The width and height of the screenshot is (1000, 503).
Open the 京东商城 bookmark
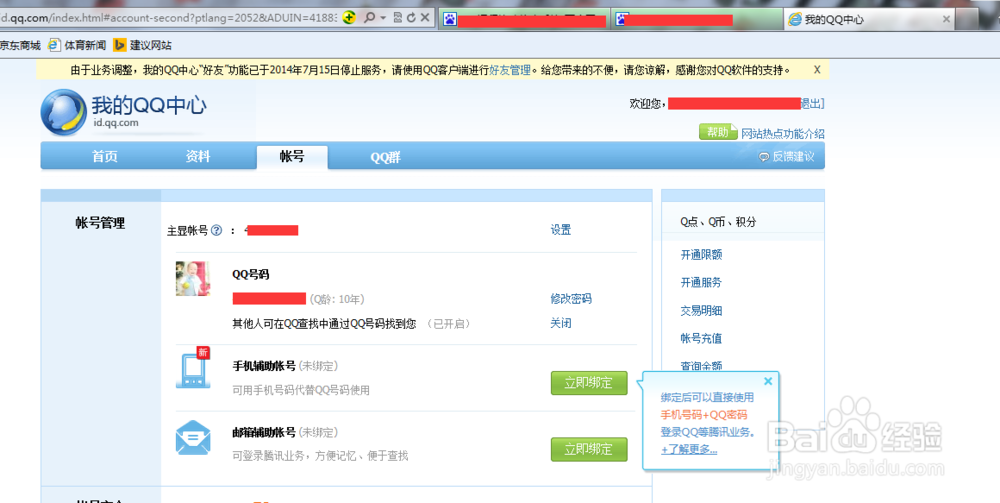(20, 45)
